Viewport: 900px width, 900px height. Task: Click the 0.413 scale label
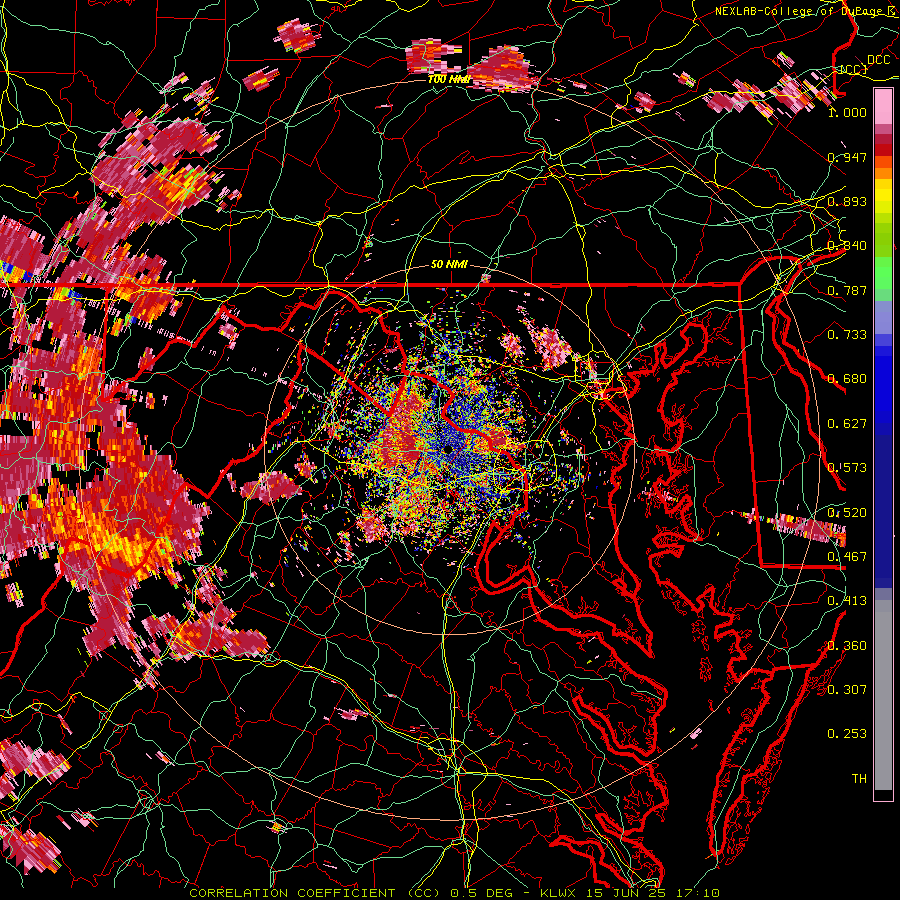click(847, 600)
